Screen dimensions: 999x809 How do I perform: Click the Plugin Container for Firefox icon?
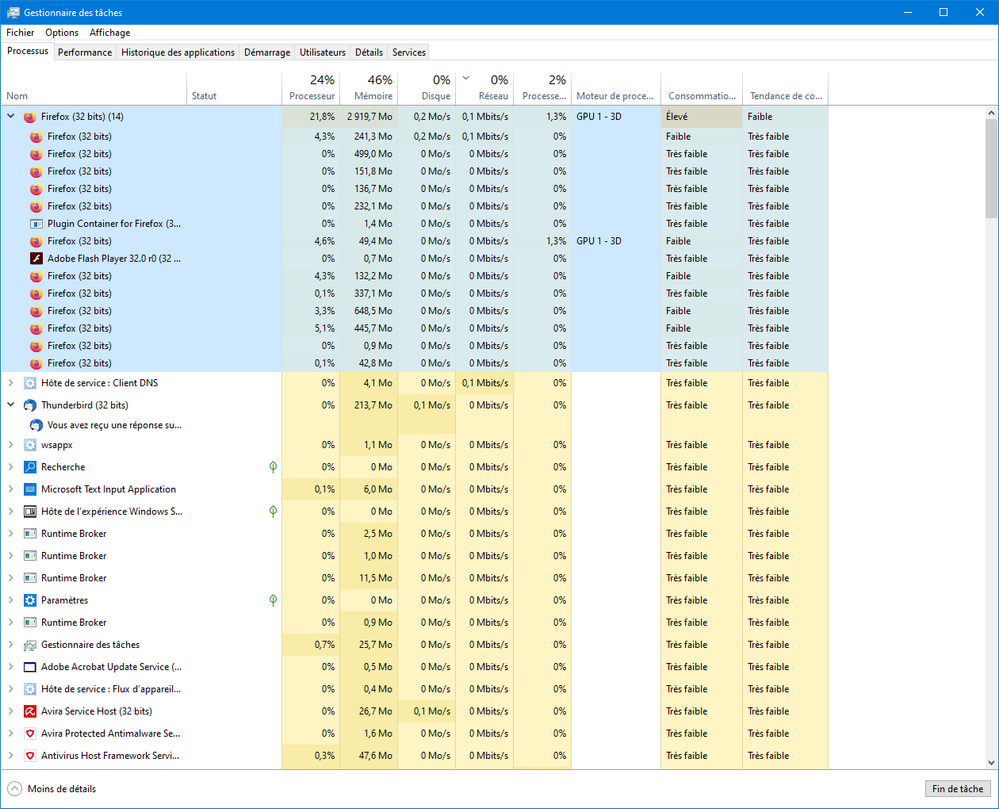tap(36, 224)
